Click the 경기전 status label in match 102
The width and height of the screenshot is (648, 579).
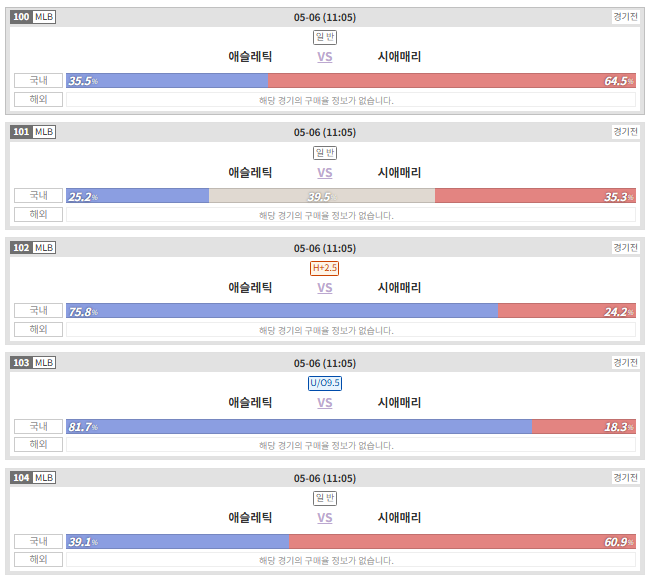click(625, 248)
